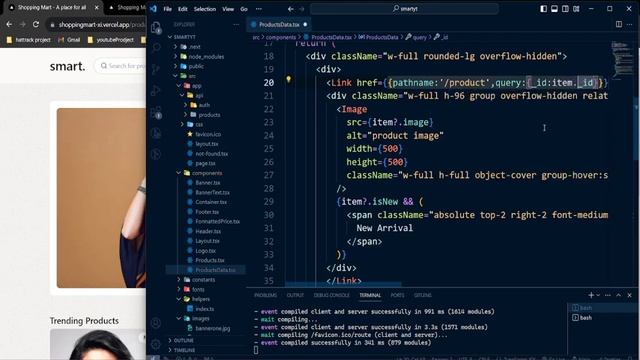
Task: Open the File menu
Action: [168, 9]
